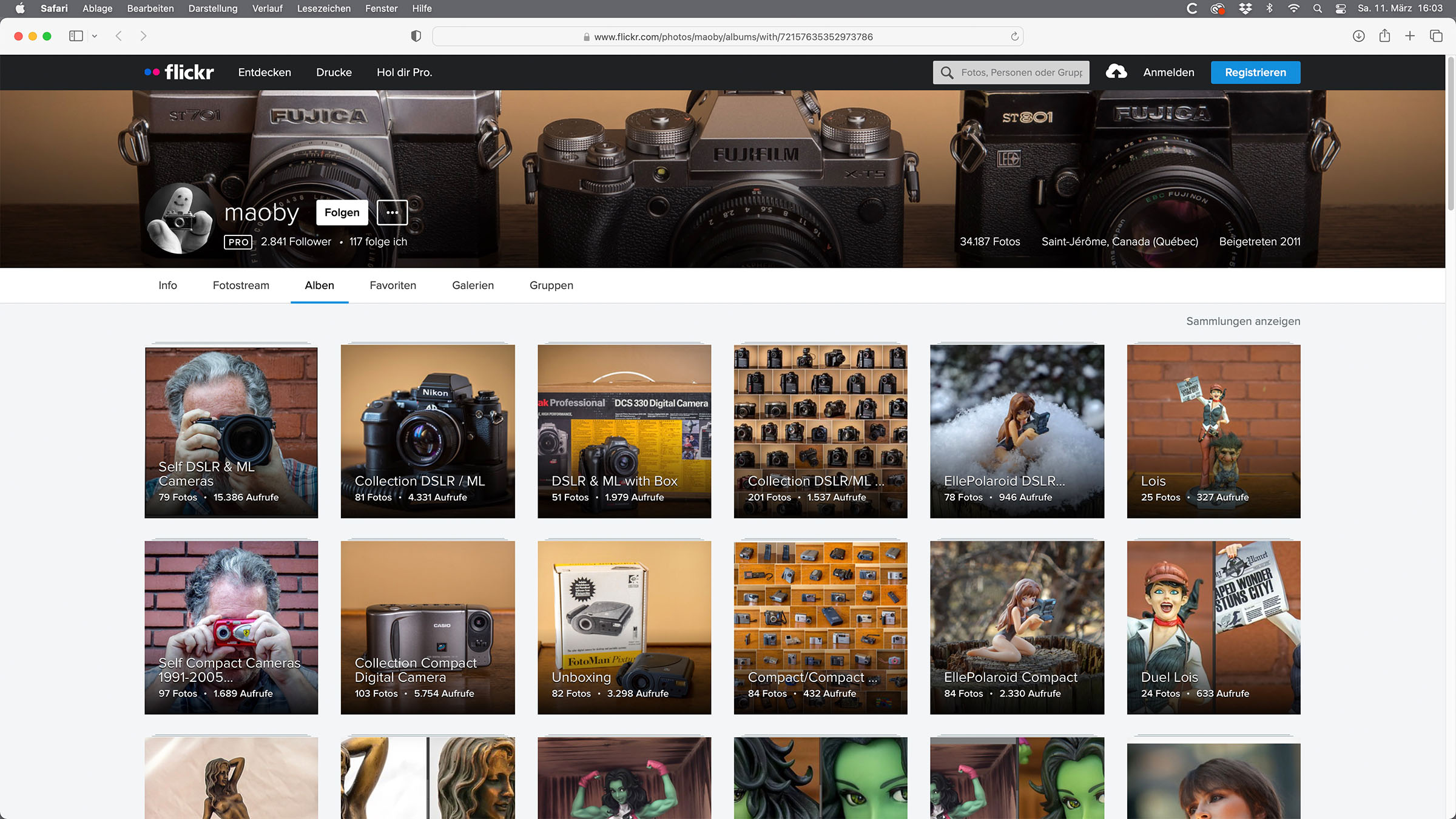Click the upload cloud icon
Viewport: 1456px width, 819px height.
[1116, 72]
